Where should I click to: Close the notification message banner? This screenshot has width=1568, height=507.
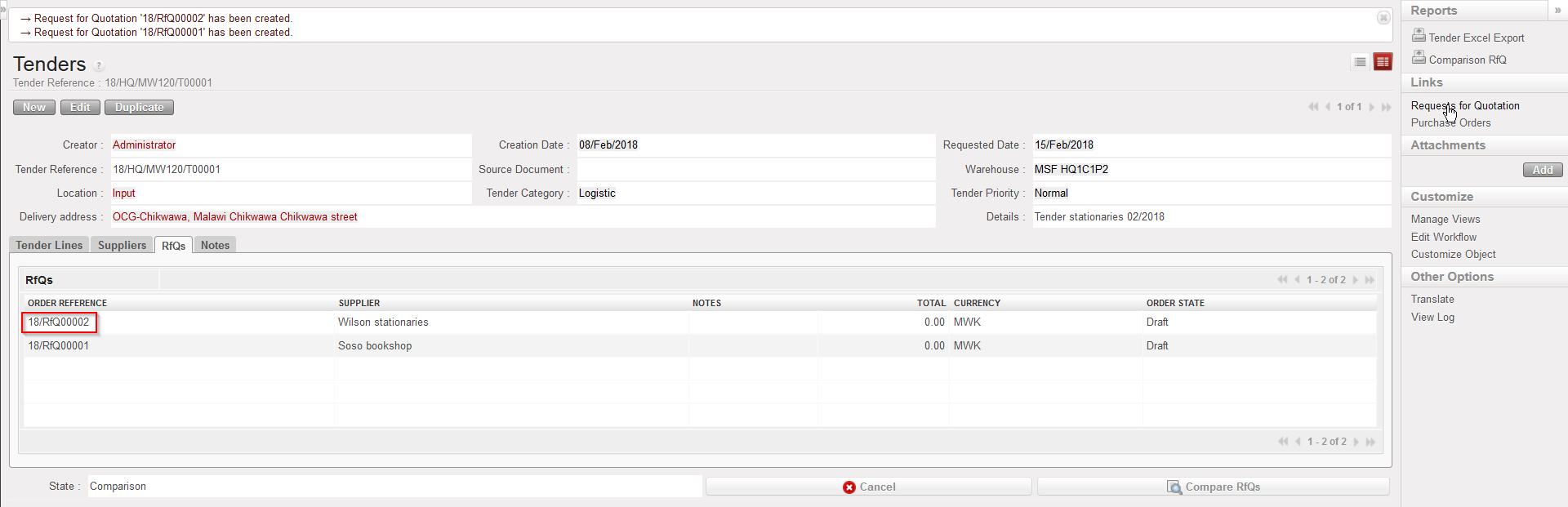[x=1383, y=18]
